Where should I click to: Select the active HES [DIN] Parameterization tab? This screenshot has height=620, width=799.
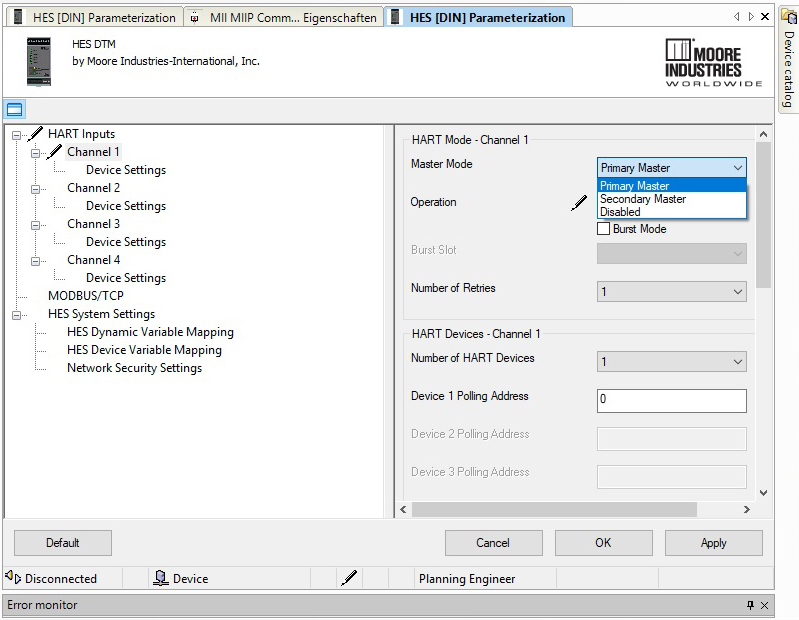(x=478, y=17)
